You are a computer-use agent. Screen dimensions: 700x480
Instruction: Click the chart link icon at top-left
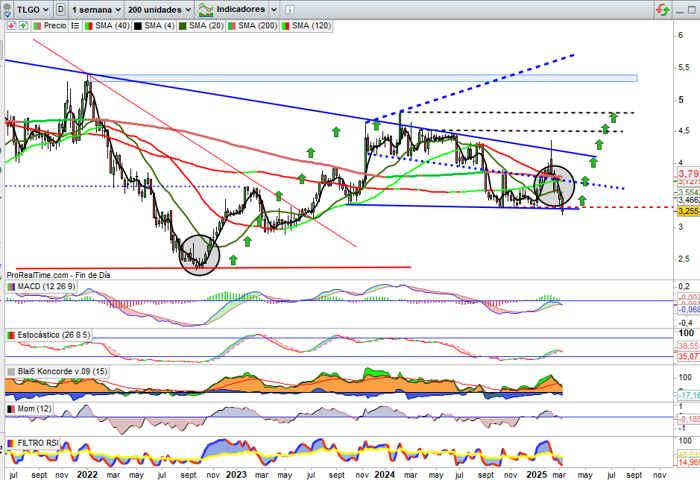click(7, 10)
